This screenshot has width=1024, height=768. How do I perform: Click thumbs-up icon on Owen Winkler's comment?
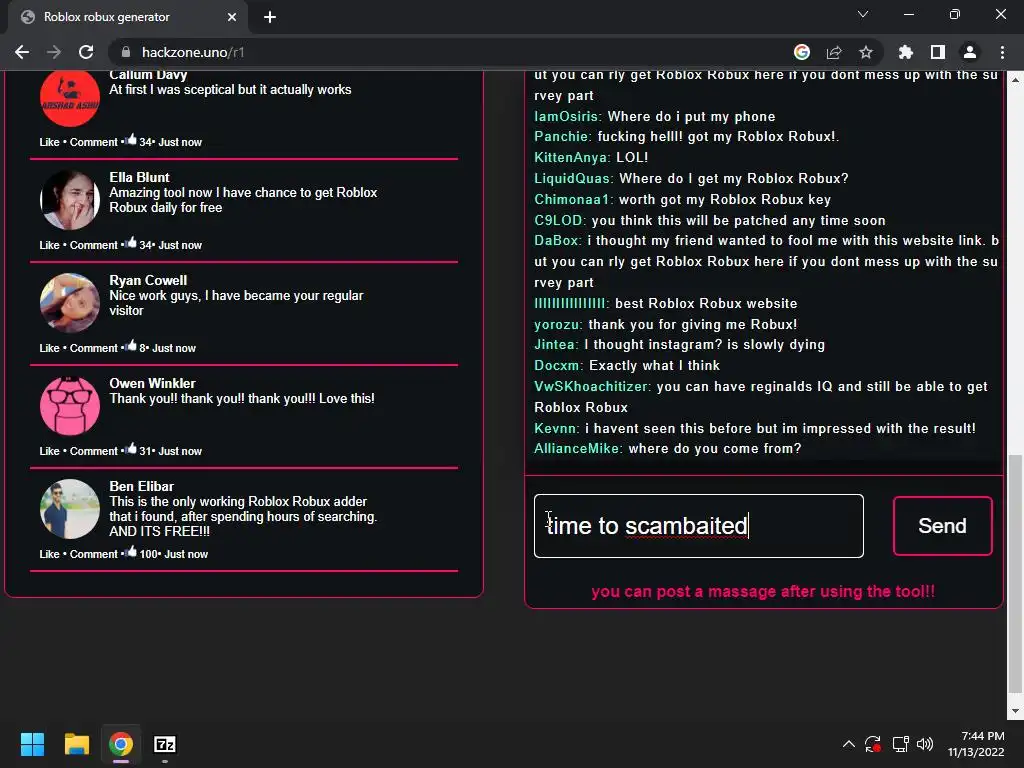(131, 448)
